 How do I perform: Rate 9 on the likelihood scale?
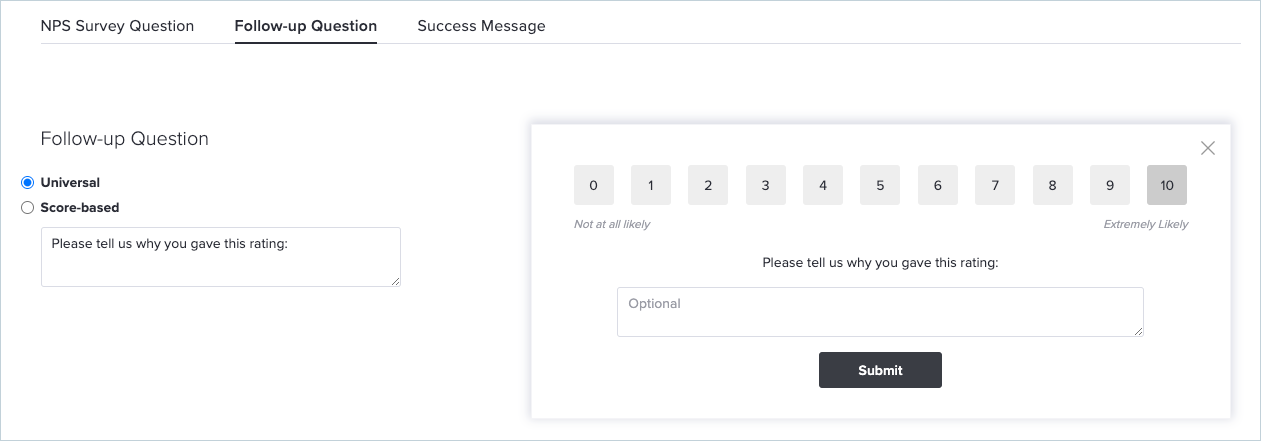point(1110,185)
